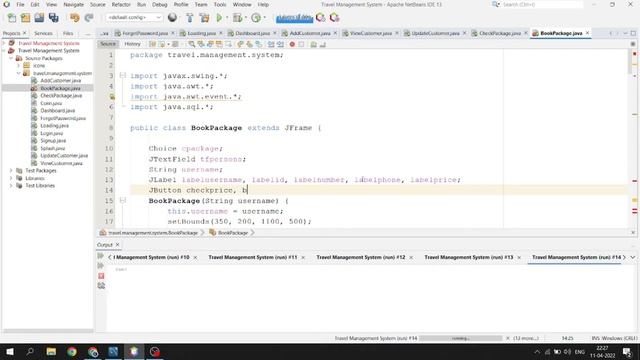Switch to the Source editor view
640x360 pixels.
click(x=108, y=44)
